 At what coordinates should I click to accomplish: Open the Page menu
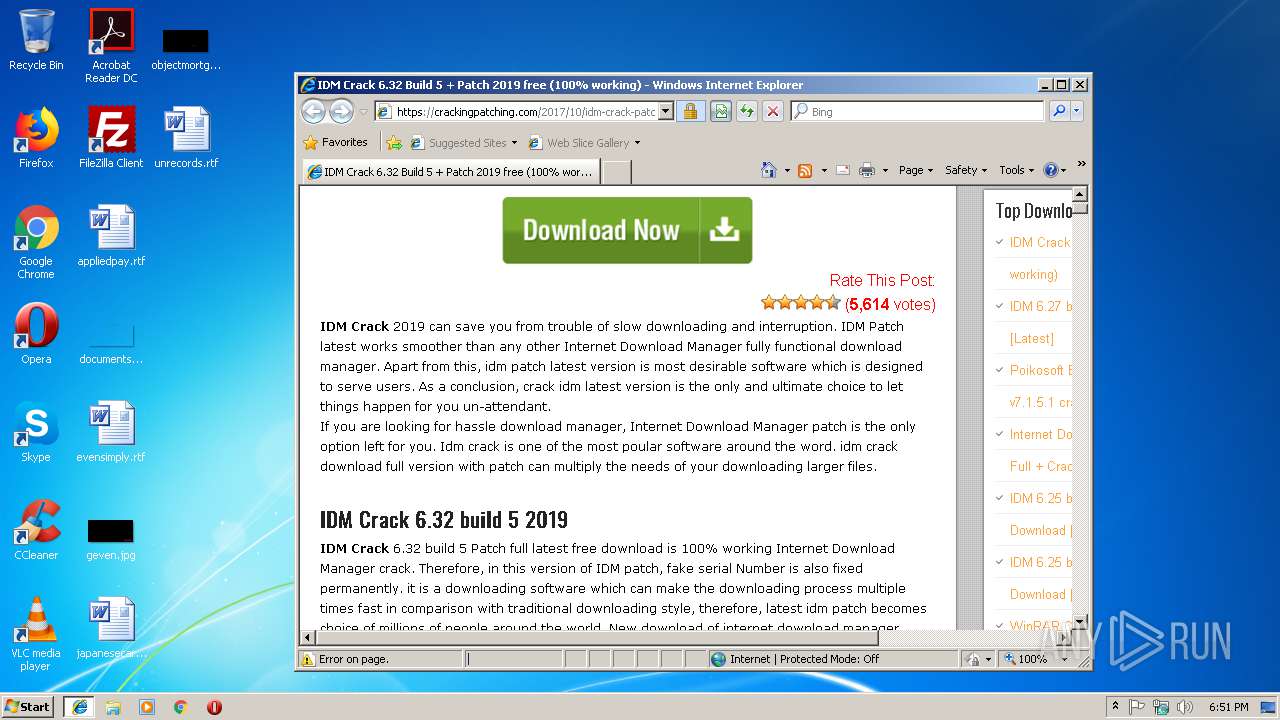(x=916, y=170)
